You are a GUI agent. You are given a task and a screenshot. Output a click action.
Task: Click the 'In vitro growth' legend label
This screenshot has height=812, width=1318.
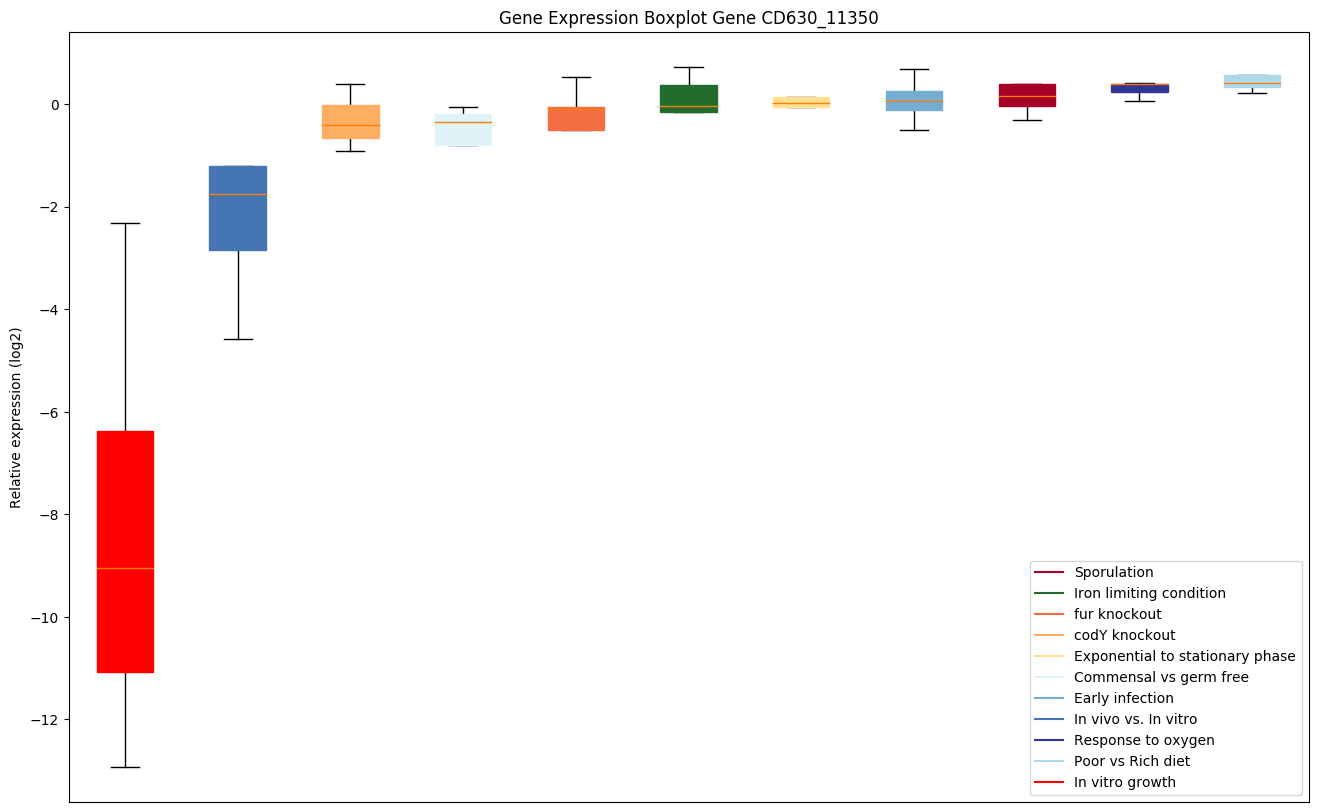click(x=1125, y=783)
